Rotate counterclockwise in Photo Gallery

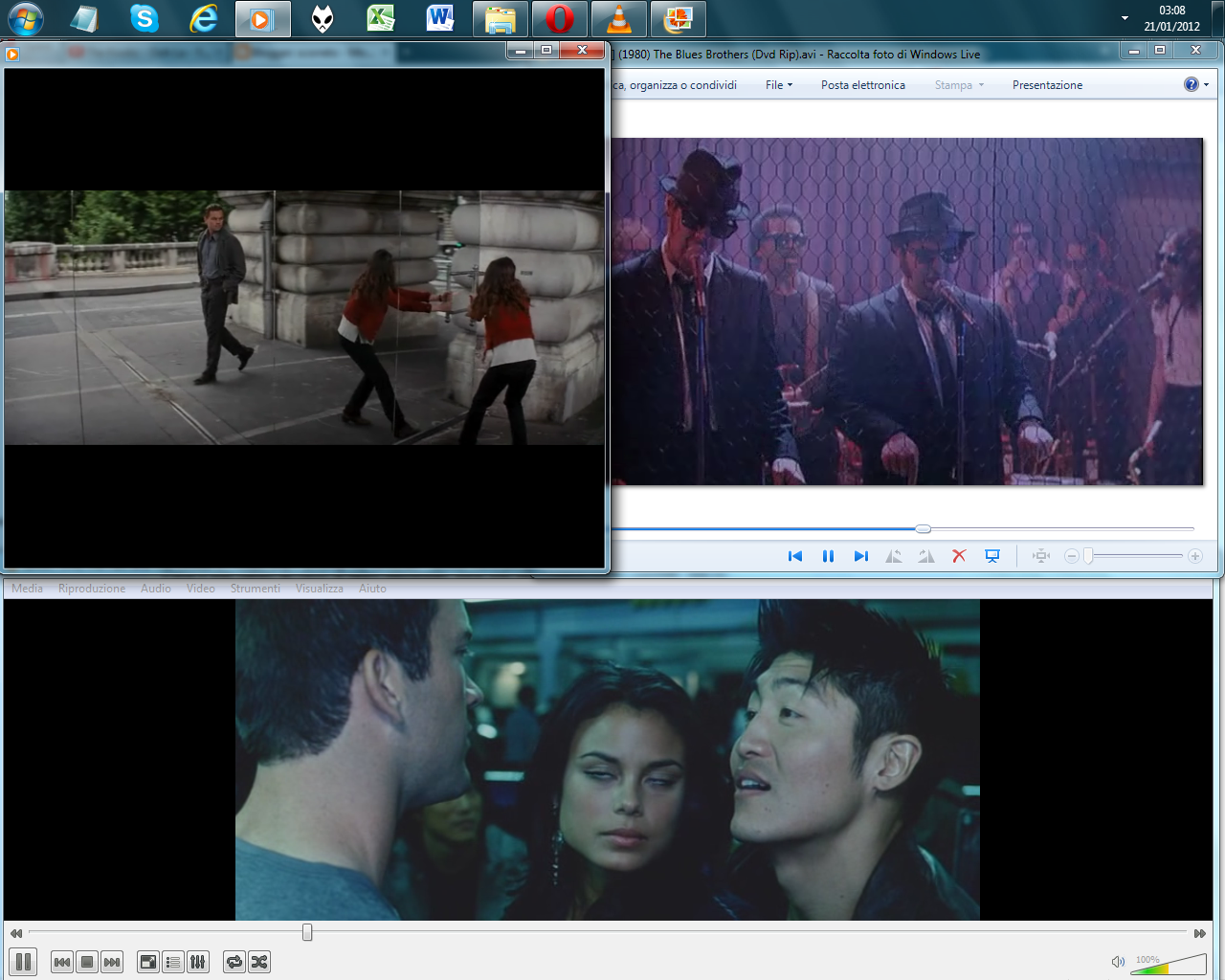coord(894,556)
